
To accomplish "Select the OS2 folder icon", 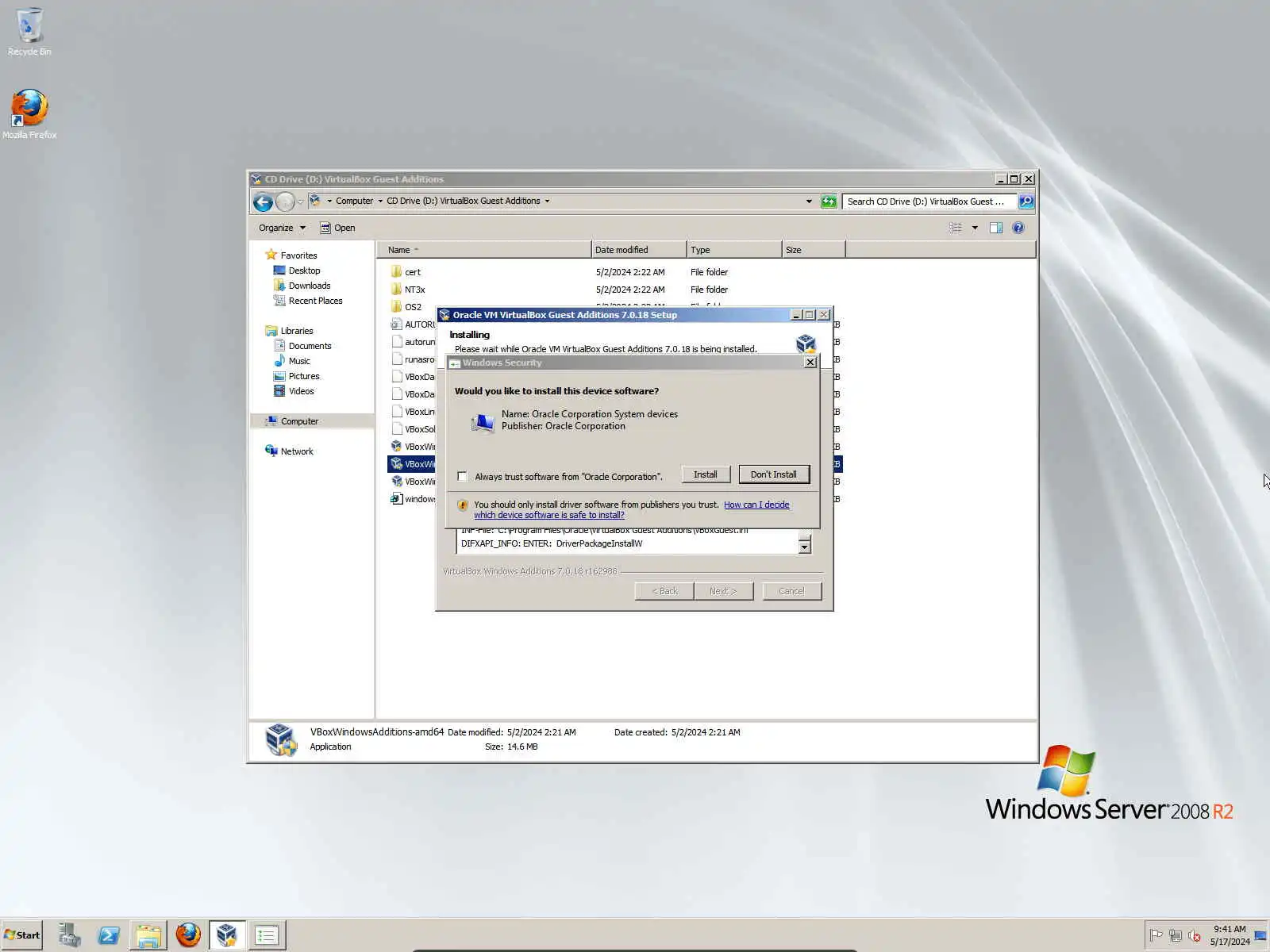I will 396,306.
